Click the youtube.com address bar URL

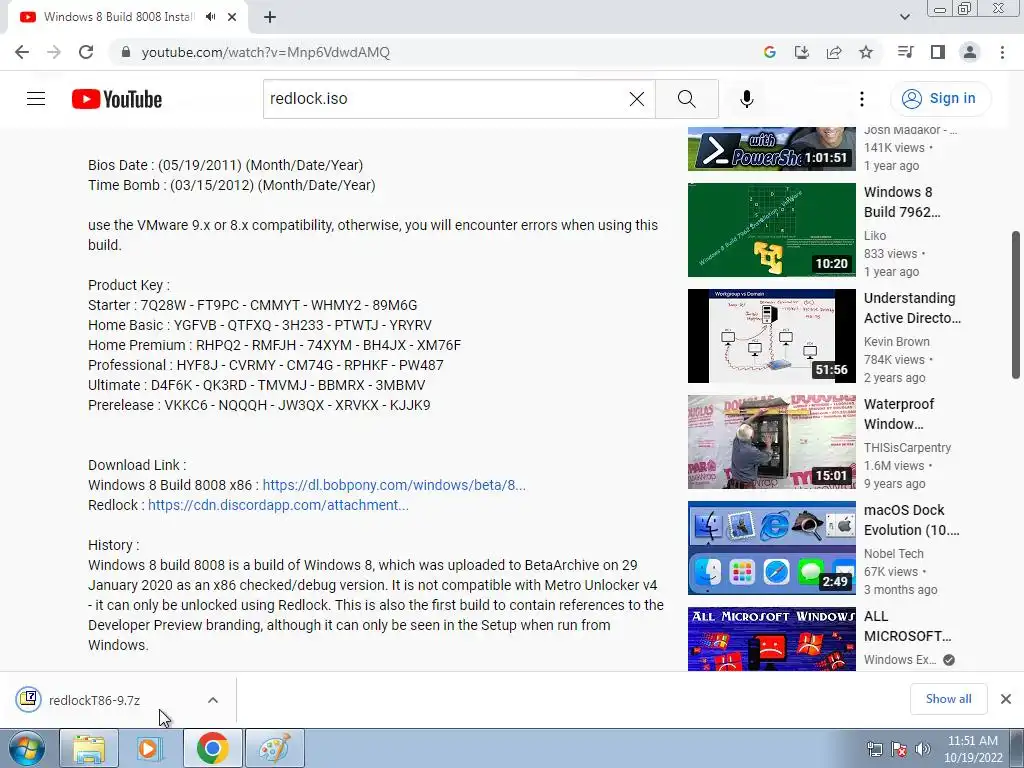click(265, 52)
